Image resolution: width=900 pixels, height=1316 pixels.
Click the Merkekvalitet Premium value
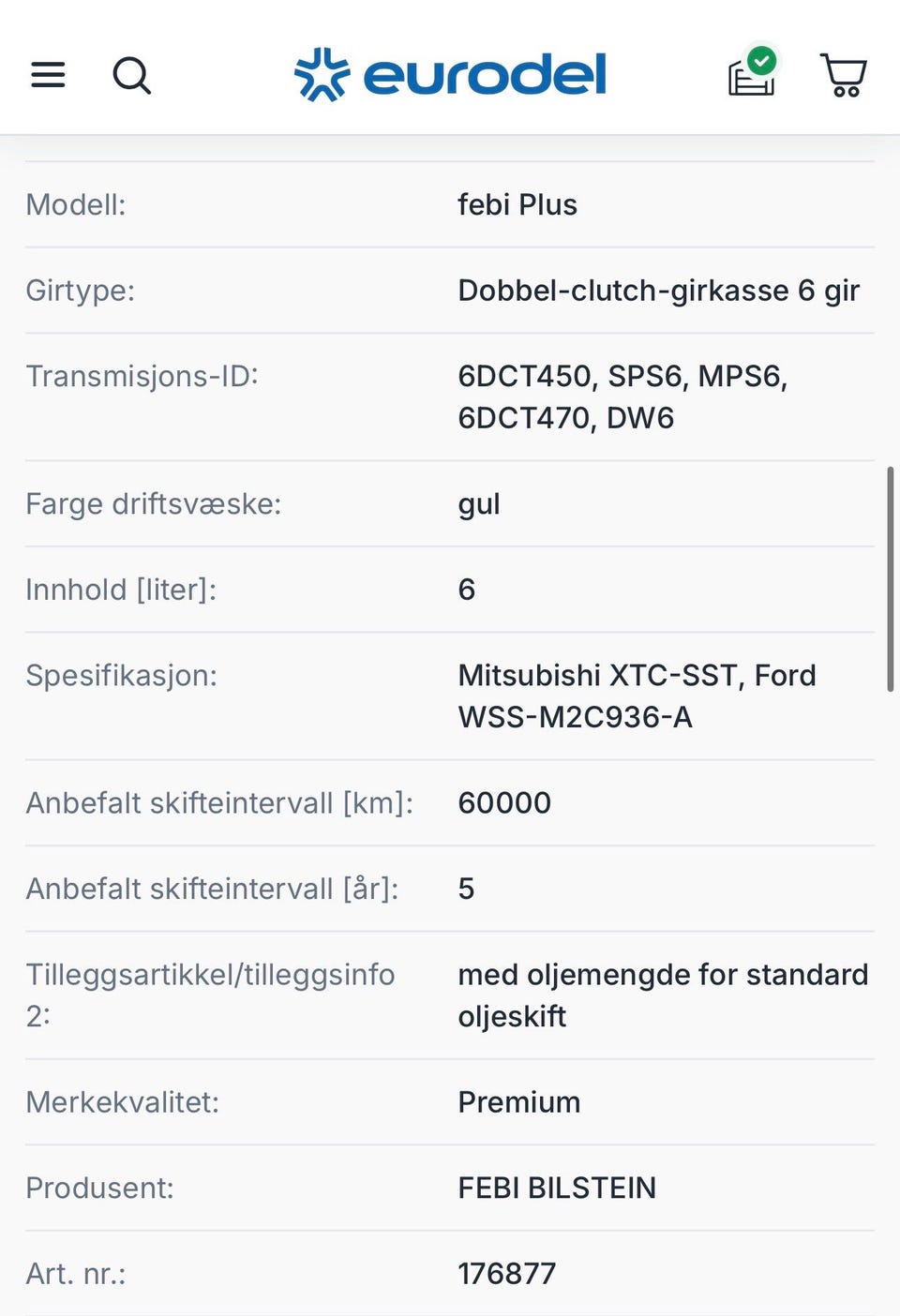(519, 1101)
